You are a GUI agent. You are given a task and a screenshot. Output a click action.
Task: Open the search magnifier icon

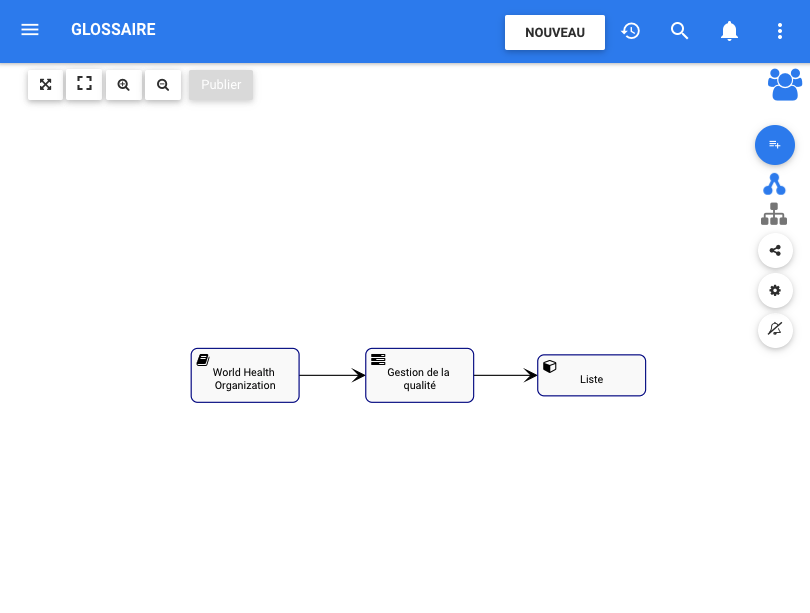coord(680,31)
